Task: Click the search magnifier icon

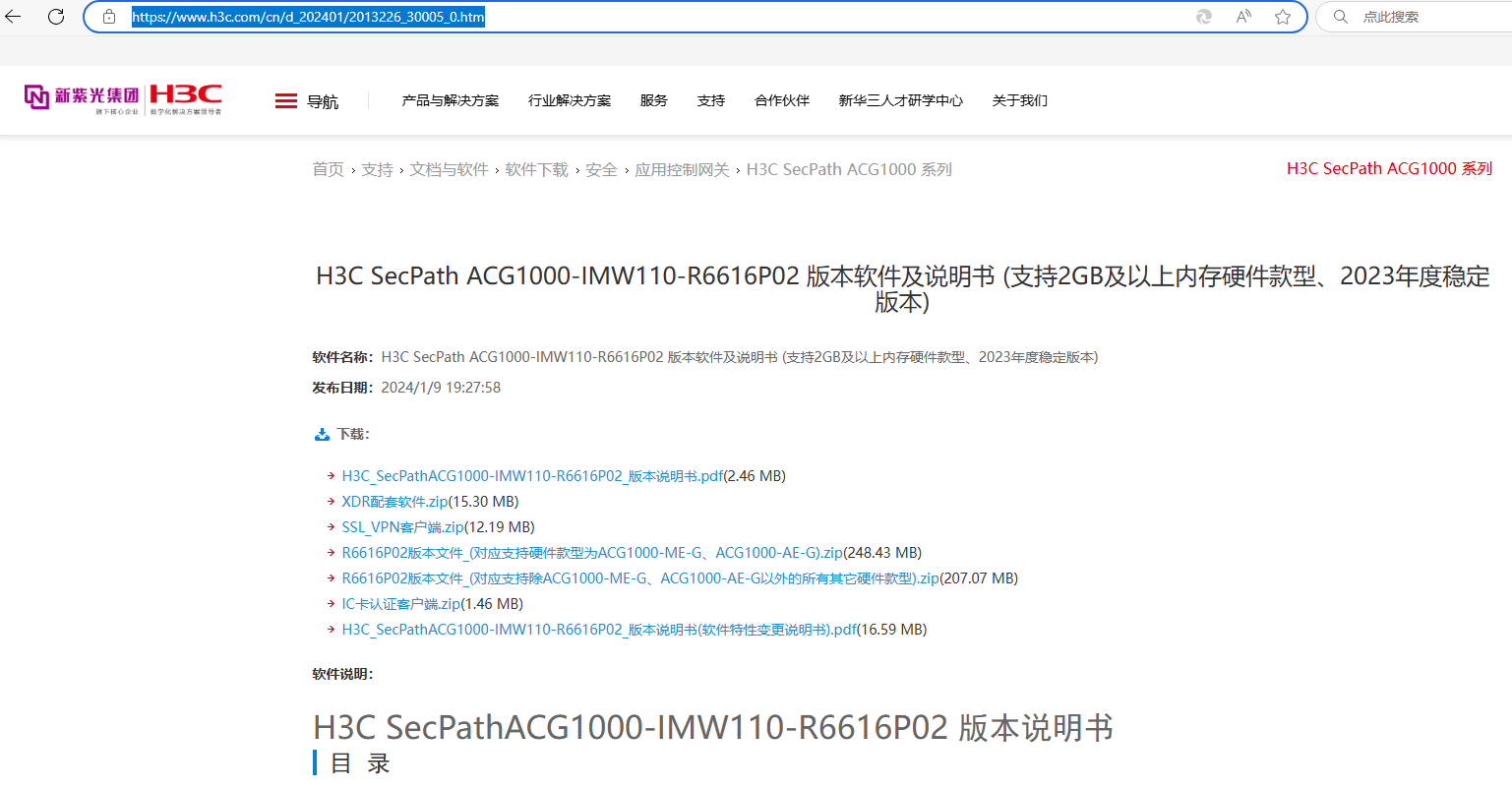Action: tap(1340, 17)
